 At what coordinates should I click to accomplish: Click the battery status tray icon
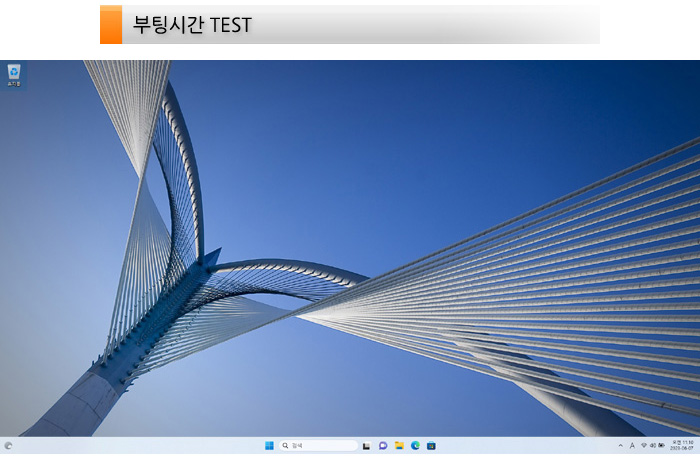click(x=662, y=446)
